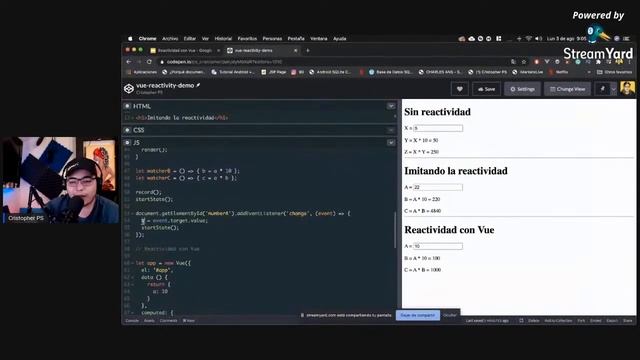This screenshot has width=640, height=360.
Task: Fold code at 'data () {' line
Action: [132, 278]
